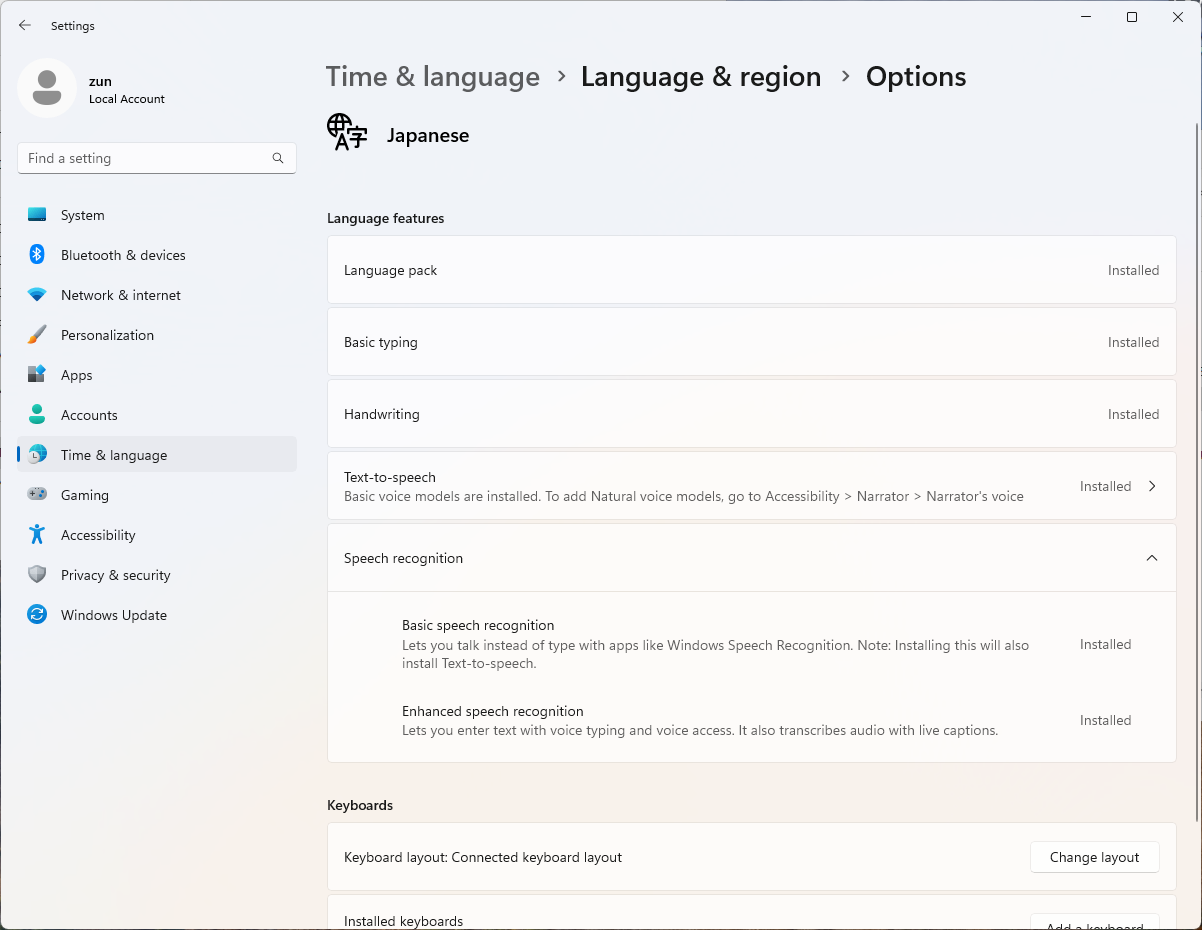Screen dimensions: 1202x930
Task: Click the Time & language globe-clock icon
Action: pyautogui.click(x=37, y=455)
